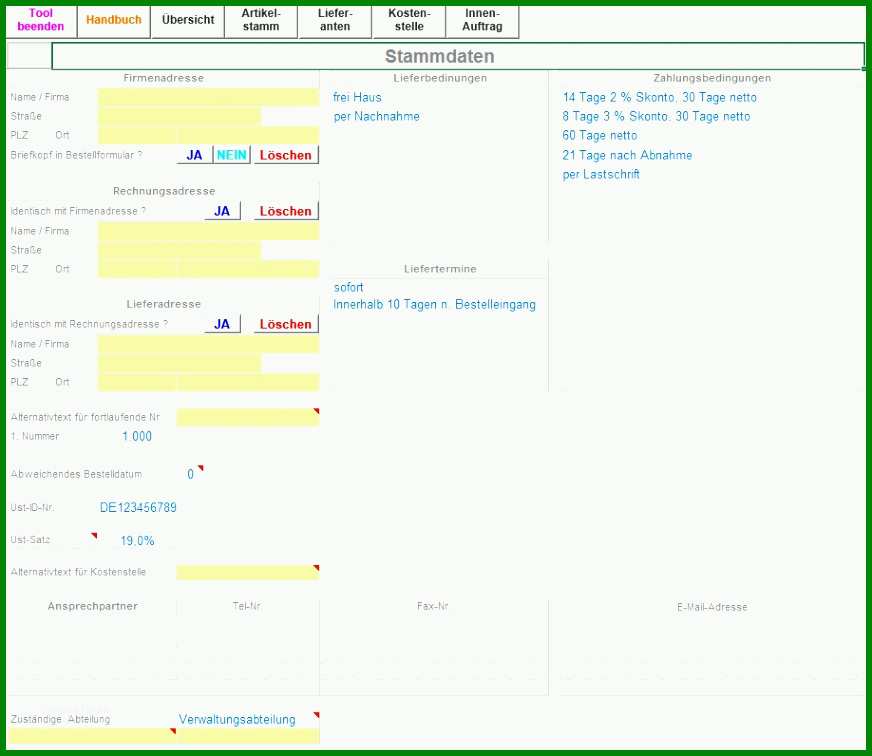This screenshot has height=756, width=872.
Task: Select '60 Tage netto' payment term
Action: (600, 135)
